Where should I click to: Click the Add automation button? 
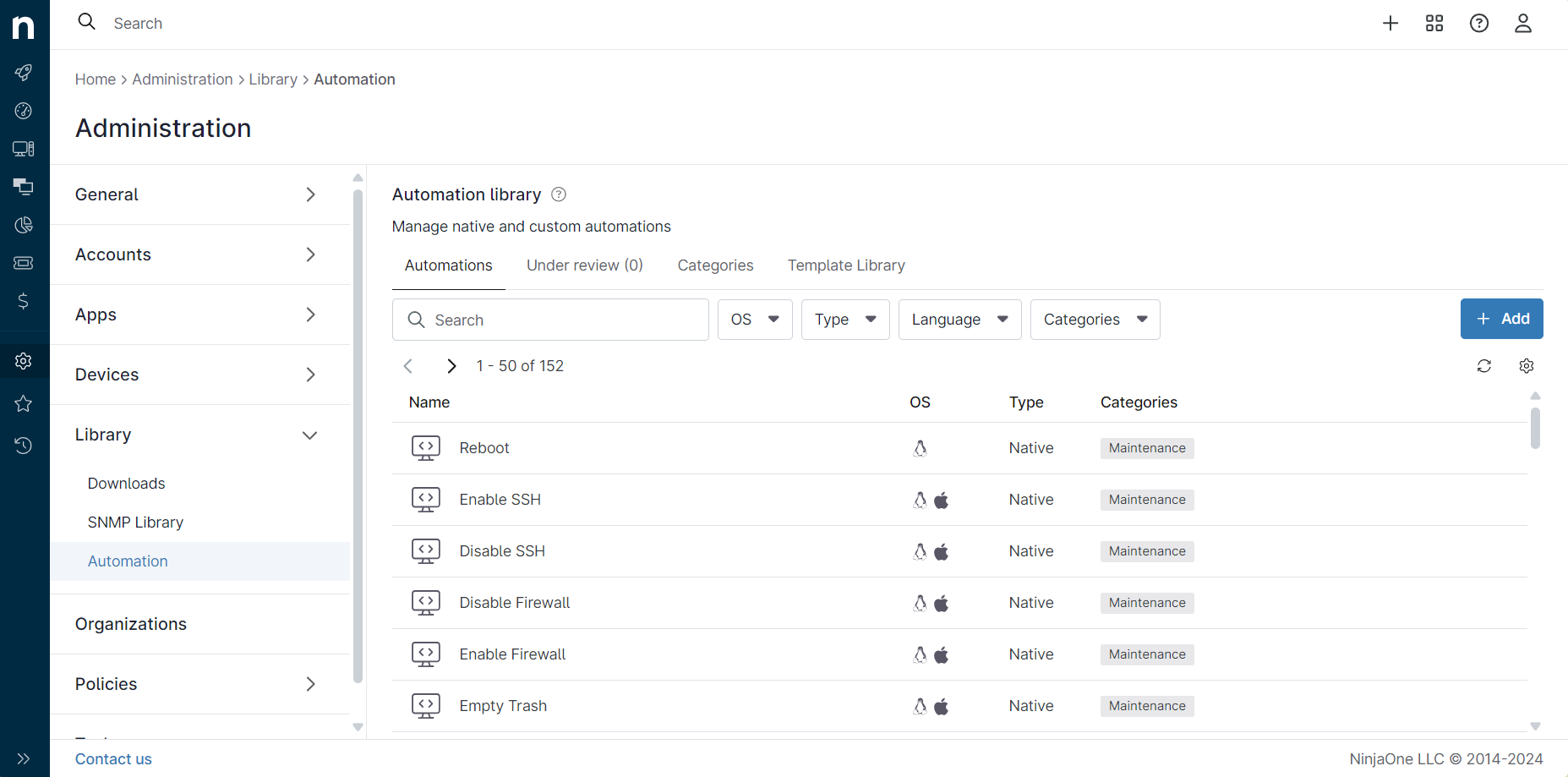(1501, 319)
